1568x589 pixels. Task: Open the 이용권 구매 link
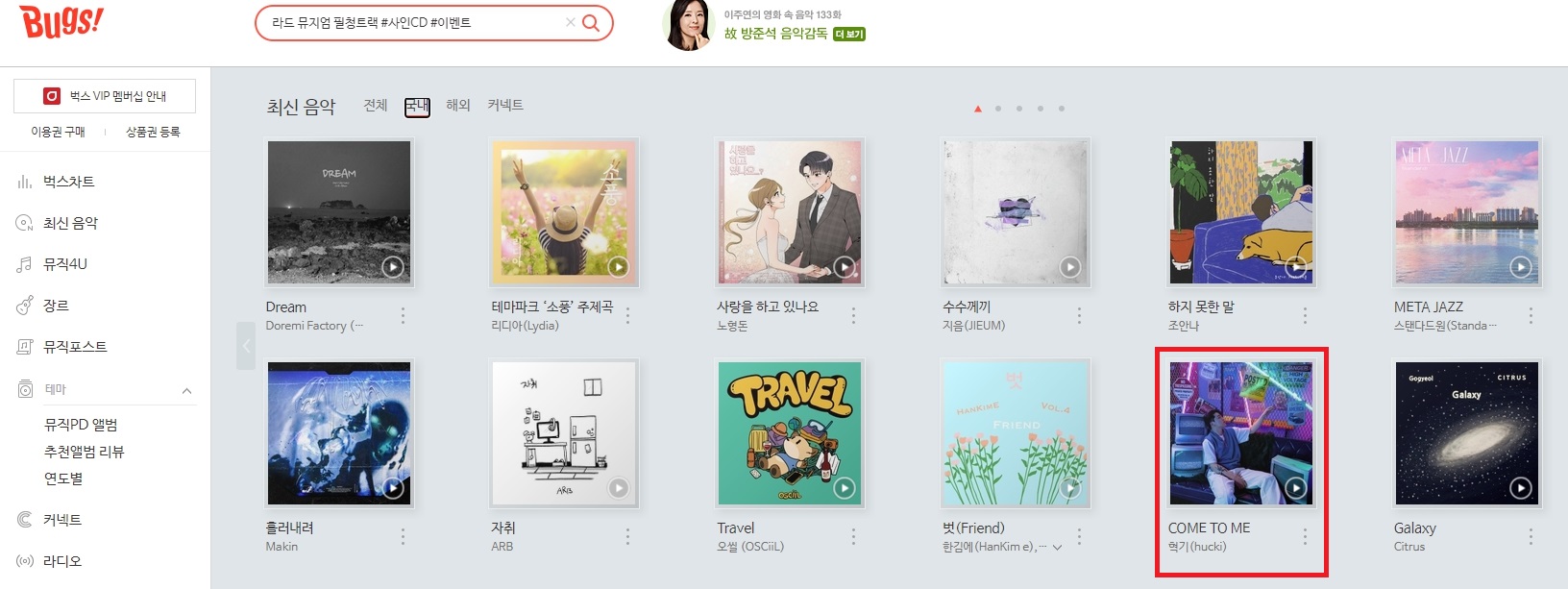coord(58,132)
